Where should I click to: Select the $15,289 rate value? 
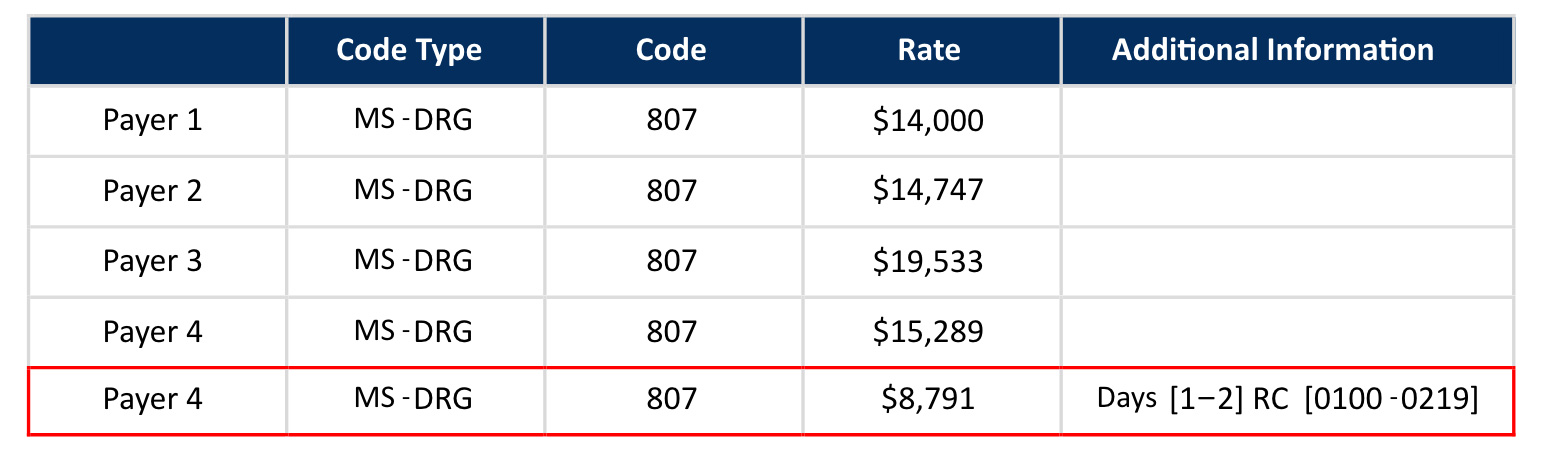point(928,331)
